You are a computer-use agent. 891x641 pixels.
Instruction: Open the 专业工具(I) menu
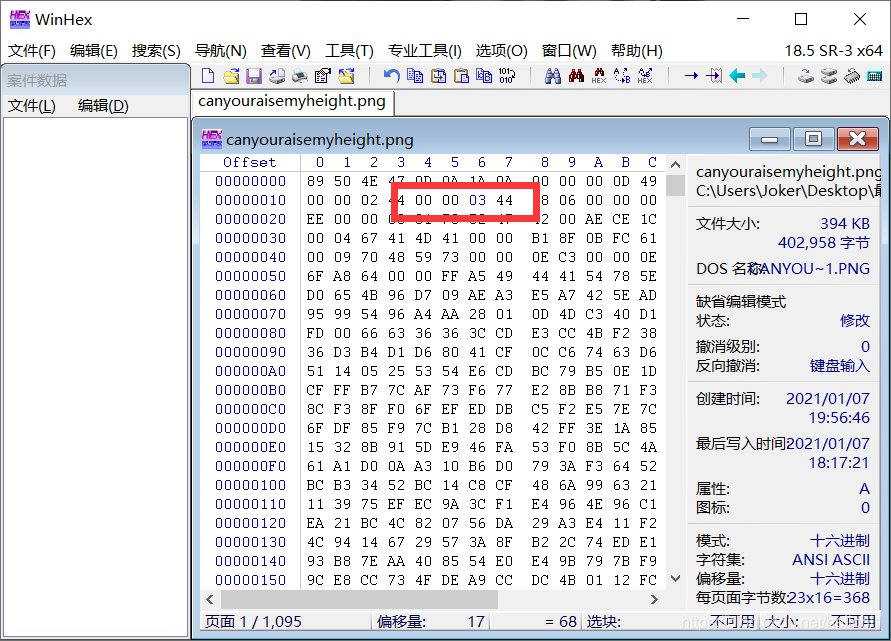(x=424, y=51)
